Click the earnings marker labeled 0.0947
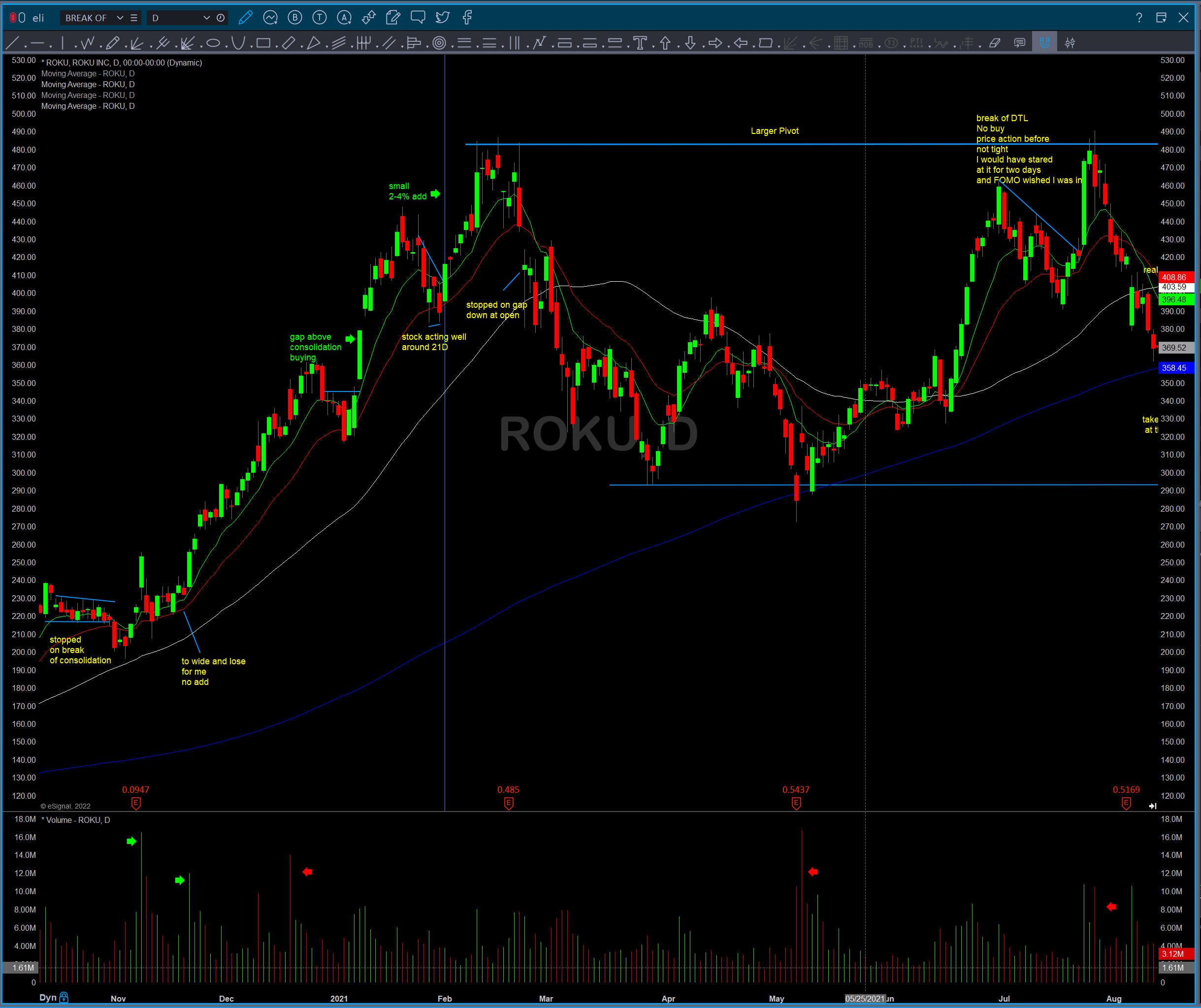 tap(136, 803)
